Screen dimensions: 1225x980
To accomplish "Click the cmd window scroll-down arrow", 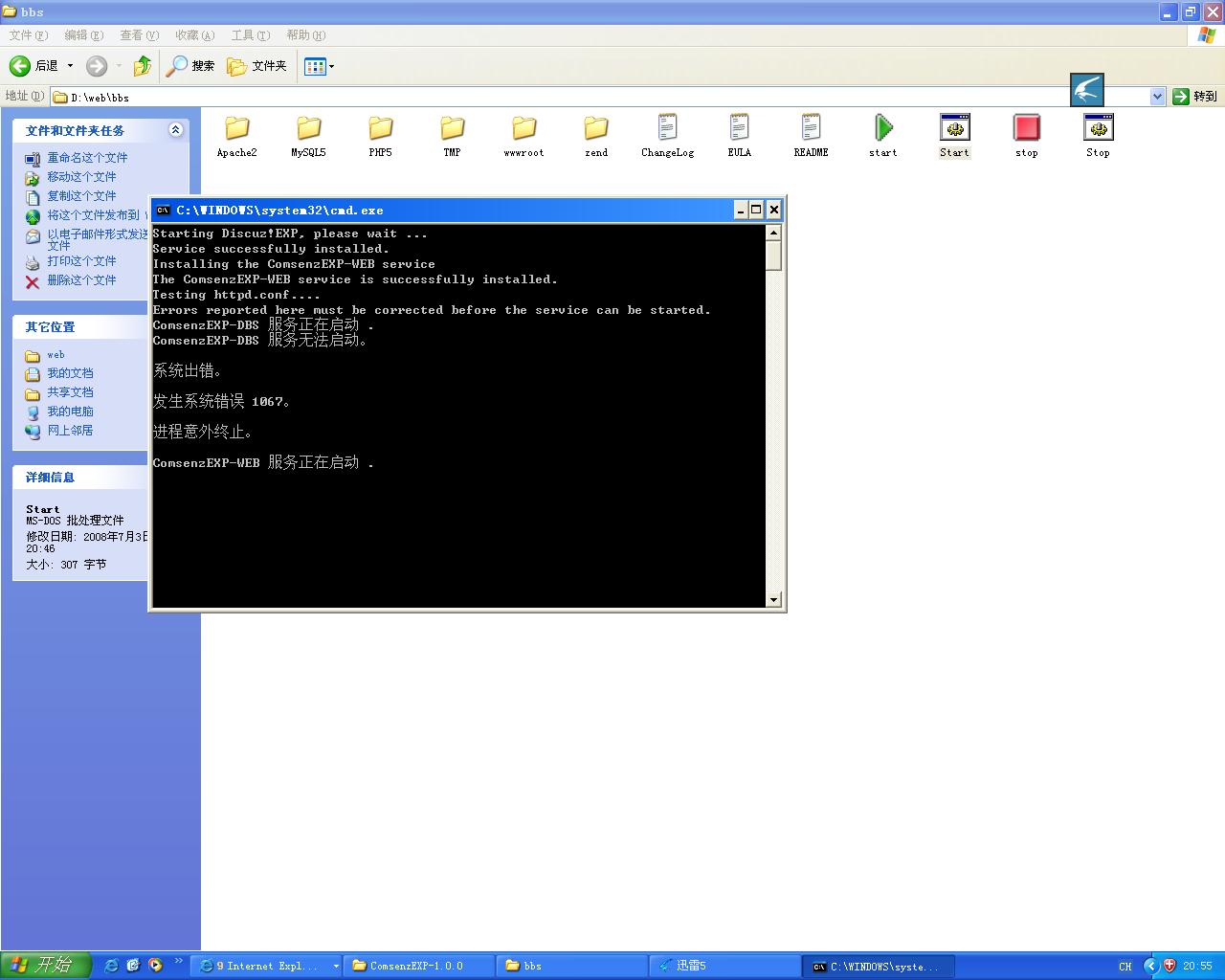I will click(773, 600).
